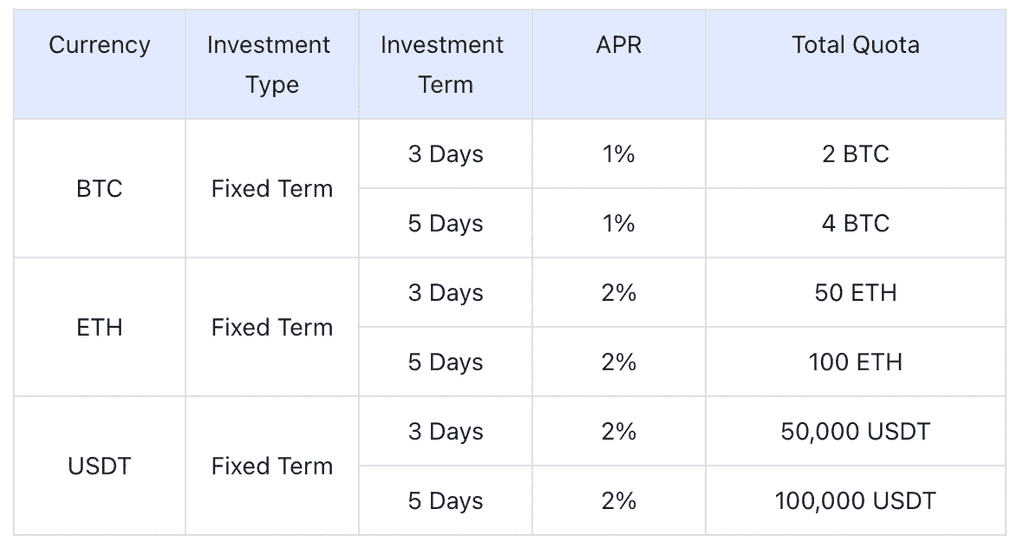The width and height of the screenshot is (1024, 548).
Task: Select the 50 ETH quota cell
Action: point(855,294)
